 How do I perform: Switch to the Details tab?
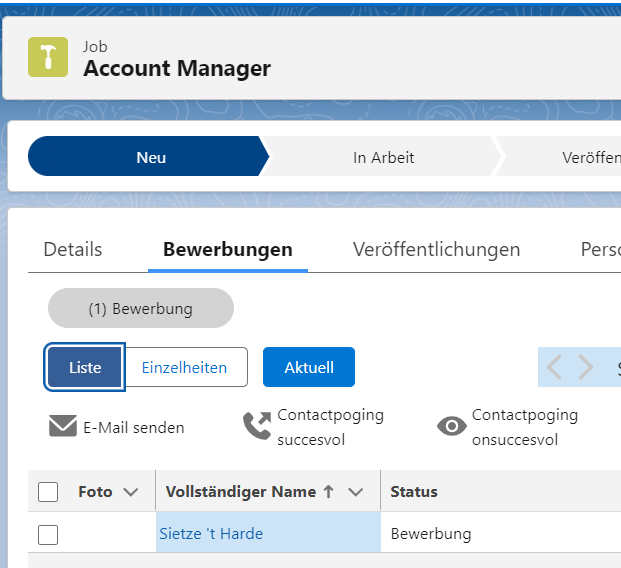[x=73, y=250]
